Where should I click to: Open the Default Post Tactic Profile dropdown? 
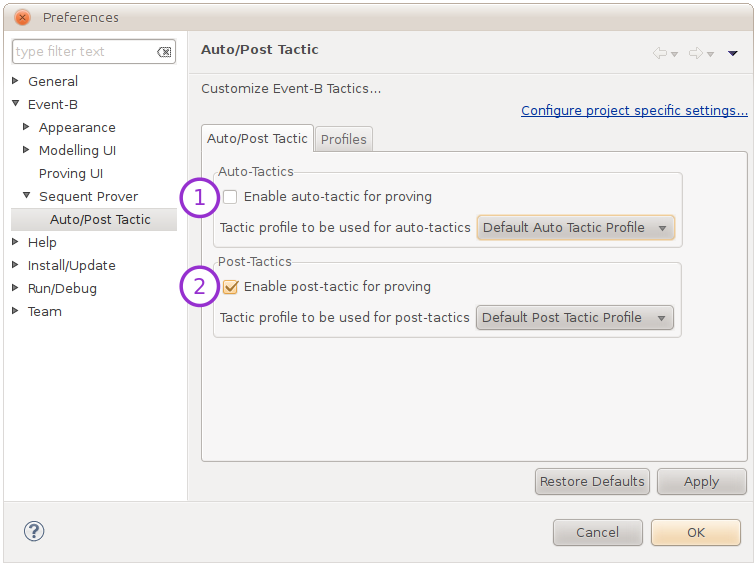pyautogui.click(x=574, y=318)
